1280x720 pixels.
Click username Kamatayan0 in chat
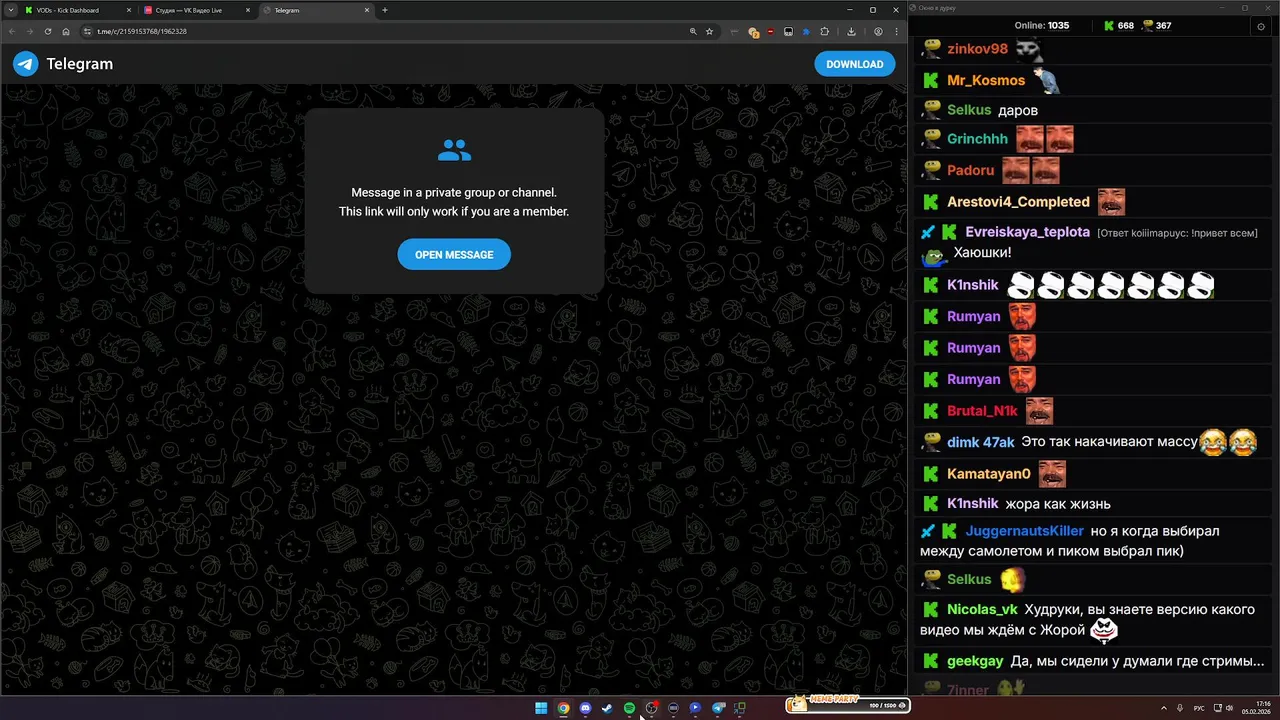989,474
